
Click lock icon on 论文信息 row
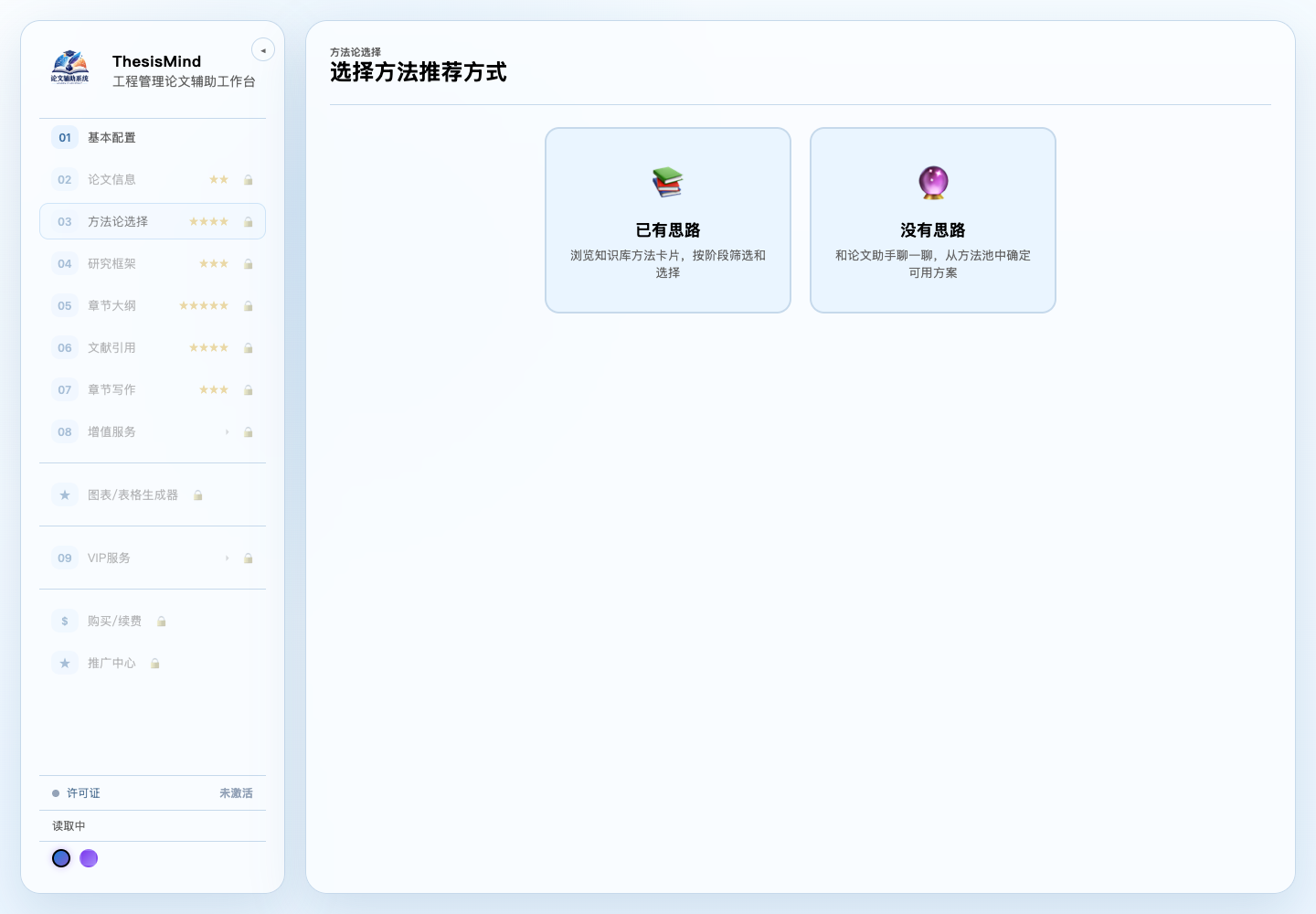[x=248, y=180]
